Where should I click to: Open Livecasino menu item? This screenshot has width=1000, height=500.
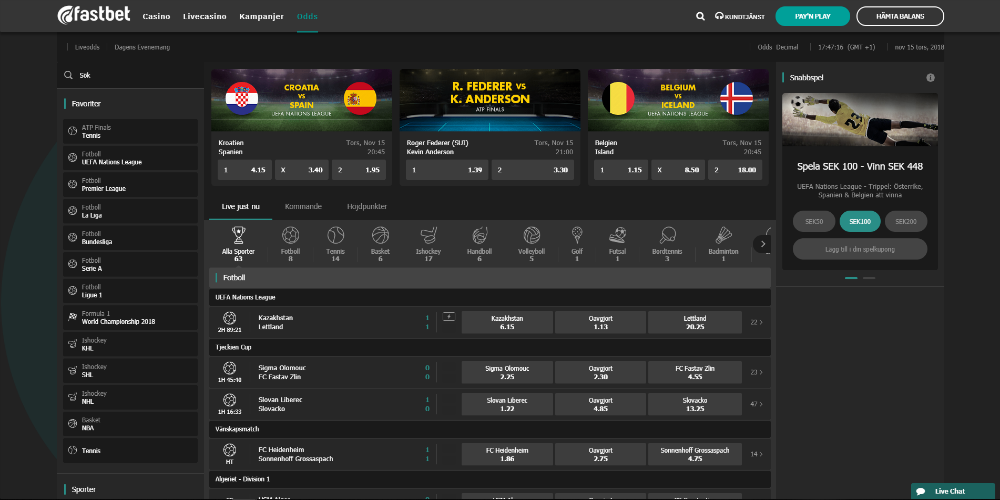(205, 17)
